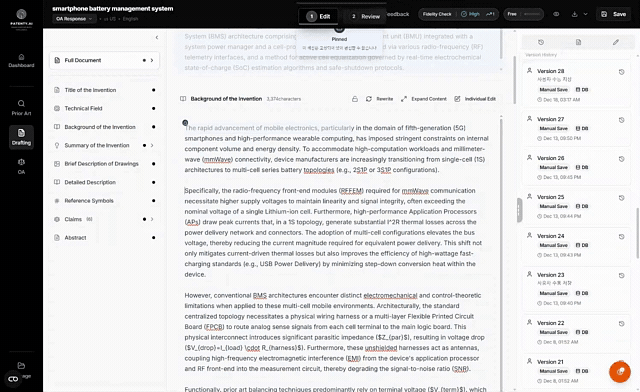Select Abstract section
Screen dimensions: 640x392
tap(104, 238)
